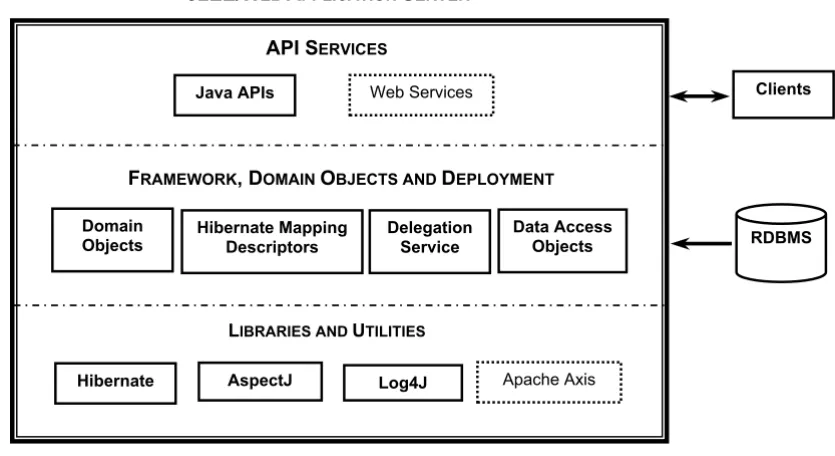Click the API Services heading
The height and width of the screenshot is (456, 835).
pos(326,48)
